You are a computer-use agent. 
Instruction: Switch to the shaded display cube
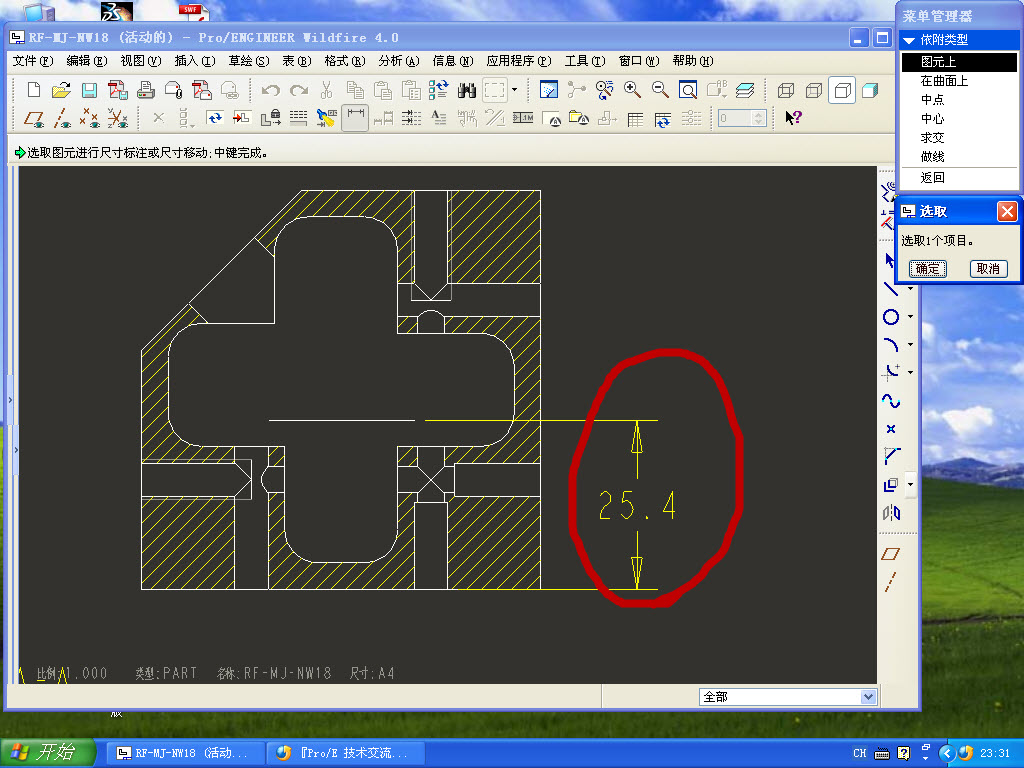(x=870, y=90)
